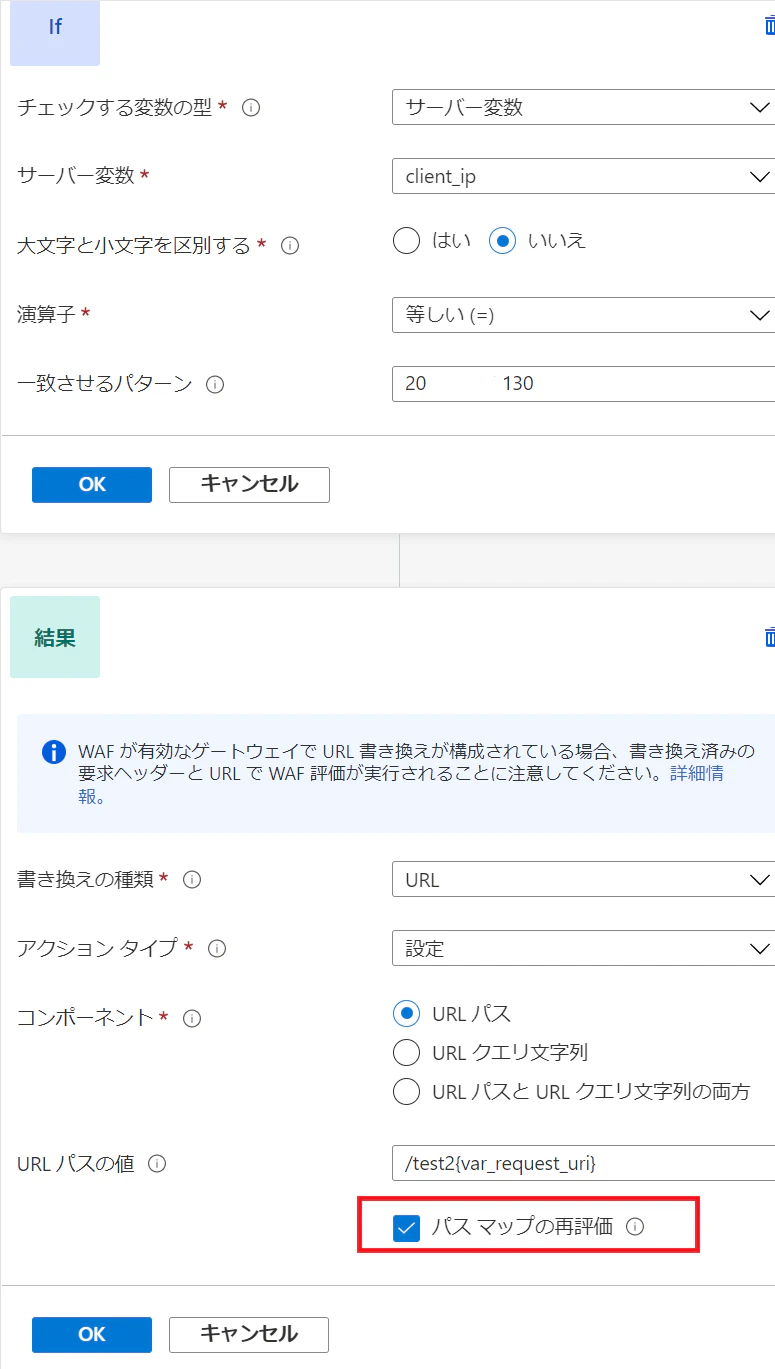Show info for コンポーネント

pyautogui.click(x=192, y=1018)
